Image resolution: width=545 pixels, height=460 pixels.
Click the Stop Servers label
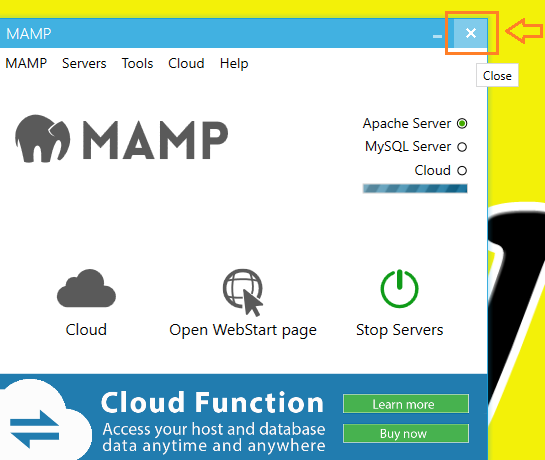tap(400, 330)
